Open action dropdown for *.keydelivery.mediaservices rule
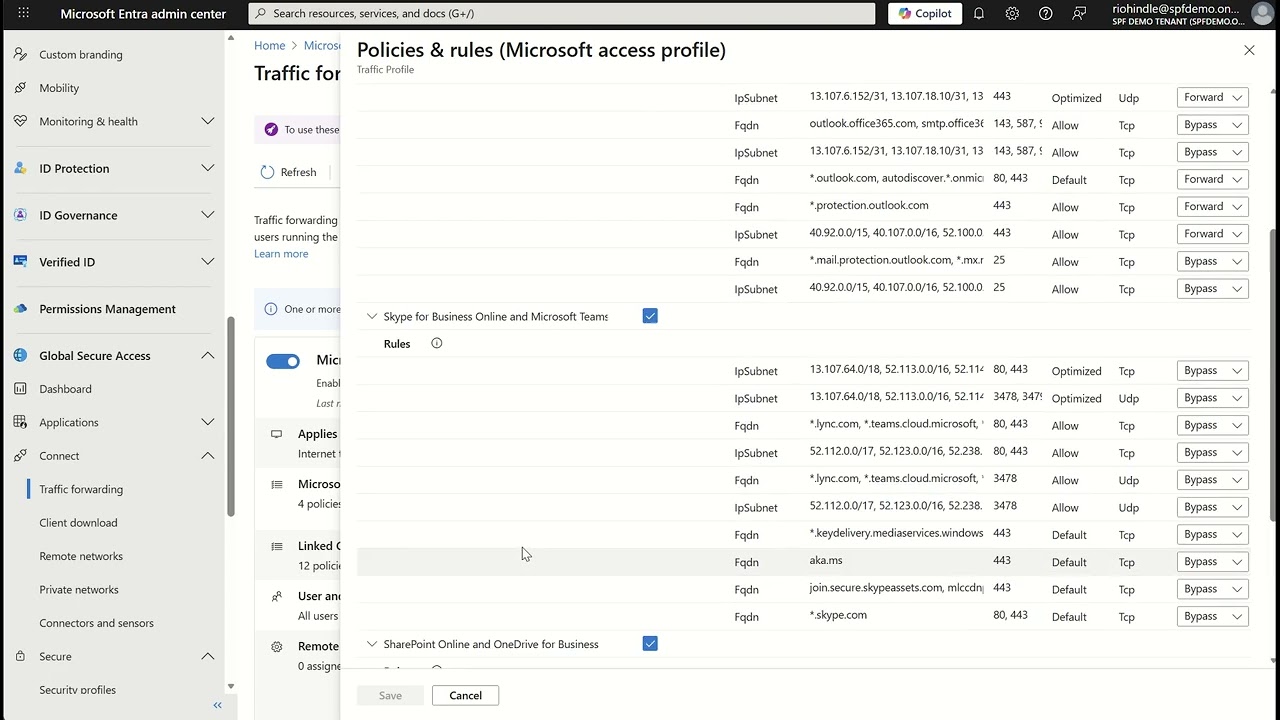 [1213, 534]
